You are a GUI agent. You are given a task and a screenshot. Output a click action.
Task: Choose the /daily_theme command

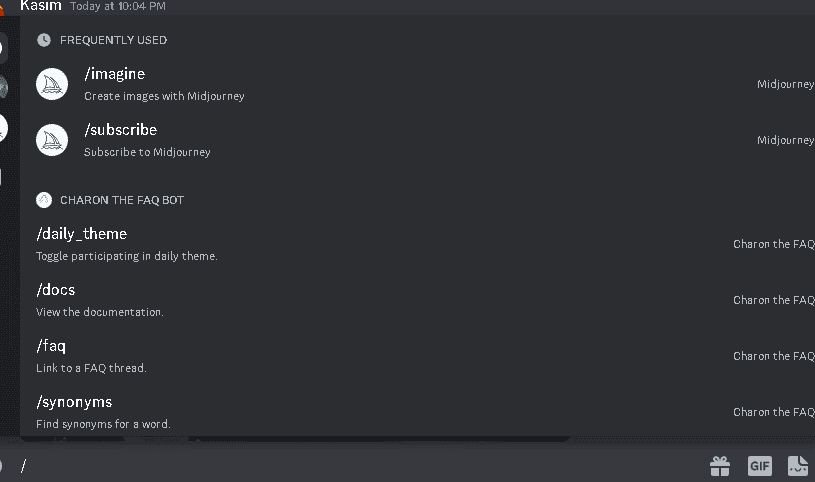coord(418,244)
